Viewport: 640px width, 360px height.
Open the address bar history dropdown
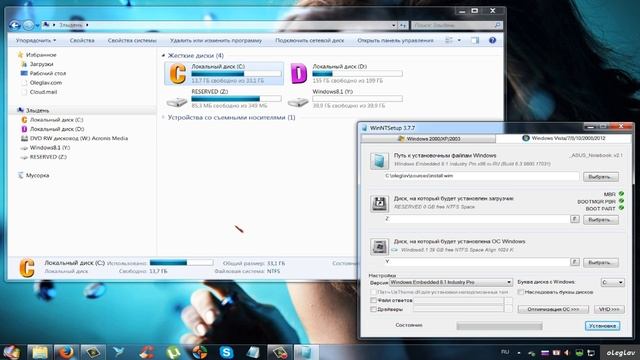(x=393, y=25)
